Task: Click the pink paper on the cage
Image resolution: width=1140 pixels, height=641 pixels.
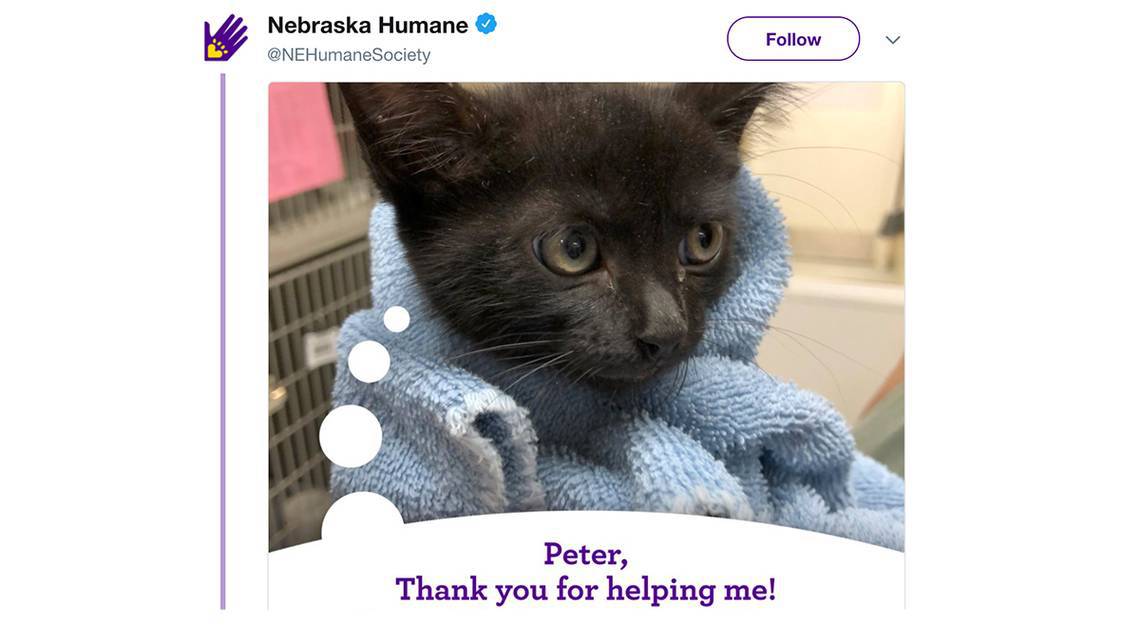Action: tap(304, 140)
